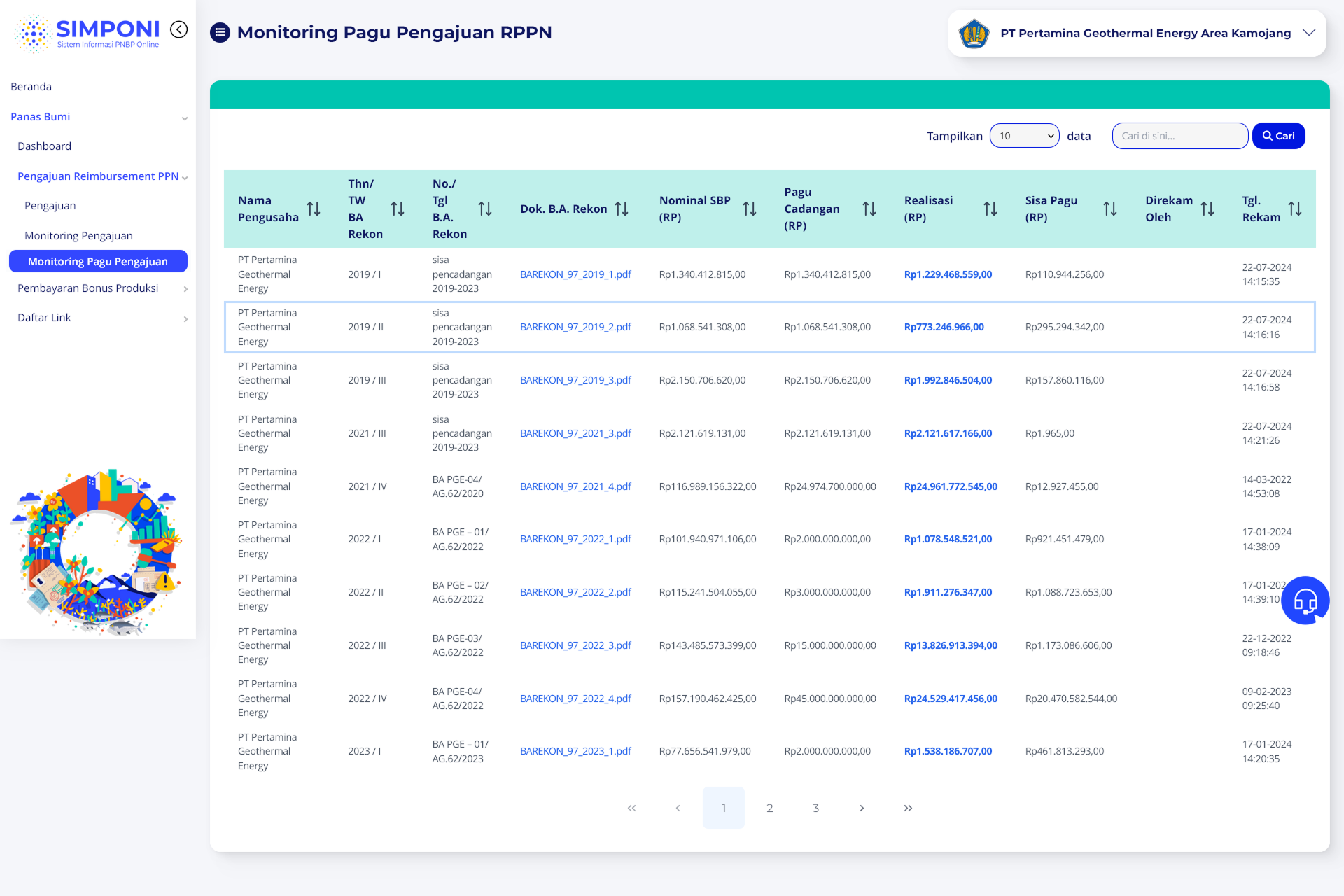The height and width of the screenshot is (896, 1344).
Task: Open the Tampilkan rows-per-page dropdown
Action: coord(1025,136)
